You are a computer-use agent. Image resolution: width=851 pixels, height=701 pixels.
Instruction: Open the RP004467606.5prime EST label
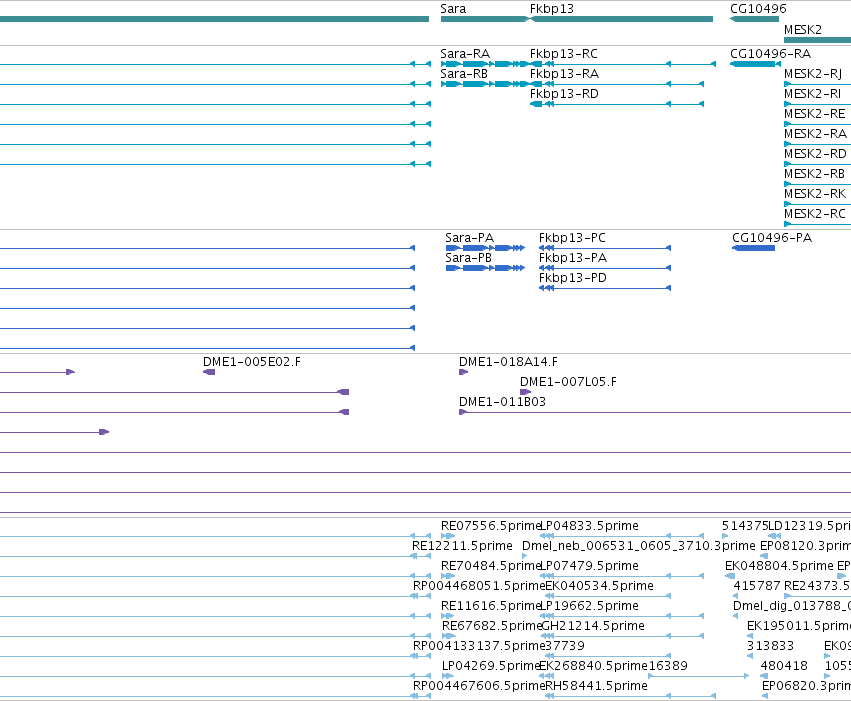point(479,686)
